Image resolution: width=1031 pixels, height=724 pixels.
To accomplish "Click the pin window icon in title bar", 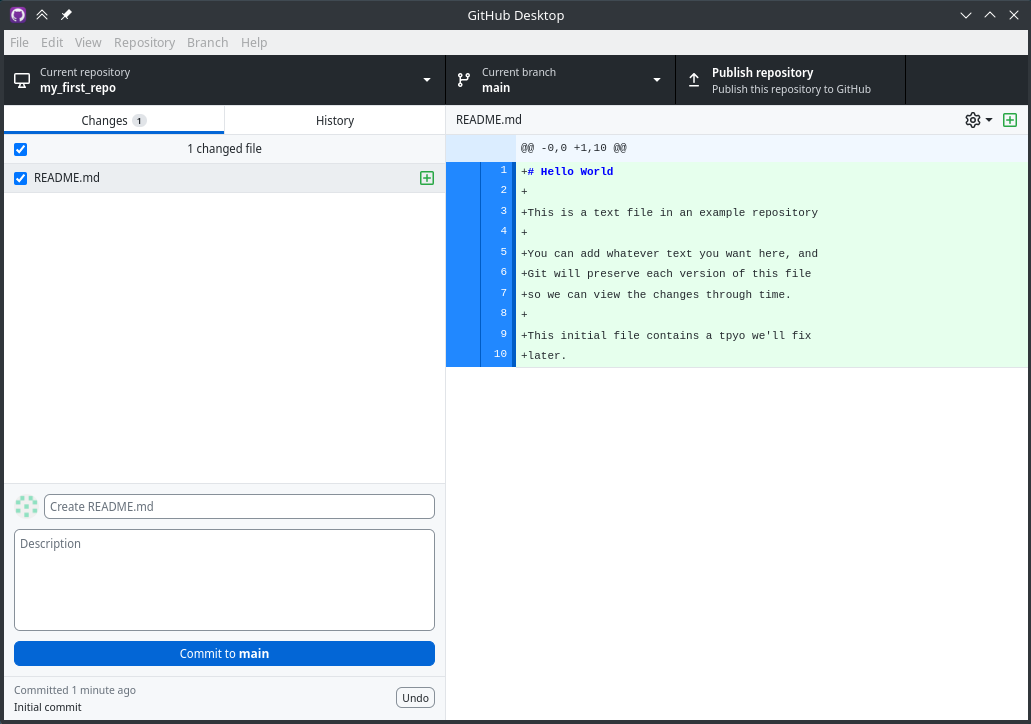I will point(66,14).
